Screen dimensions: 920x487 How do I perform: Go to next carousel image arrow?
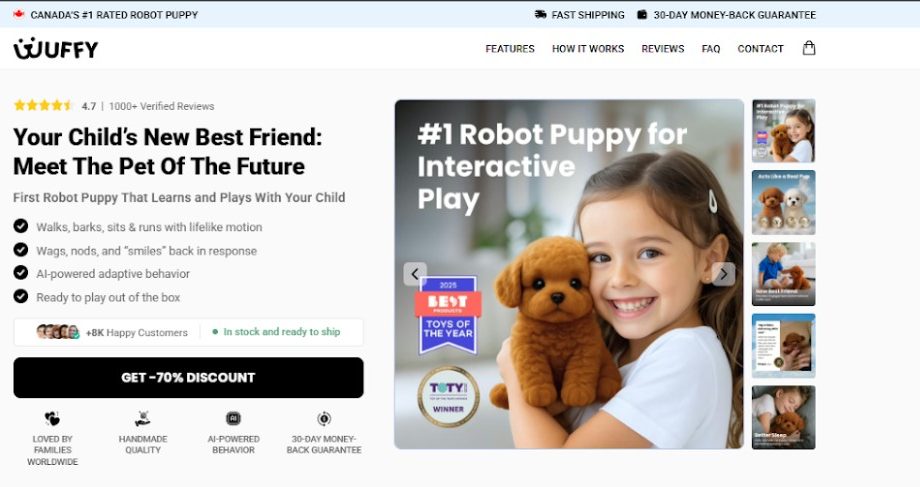(723, 274)
